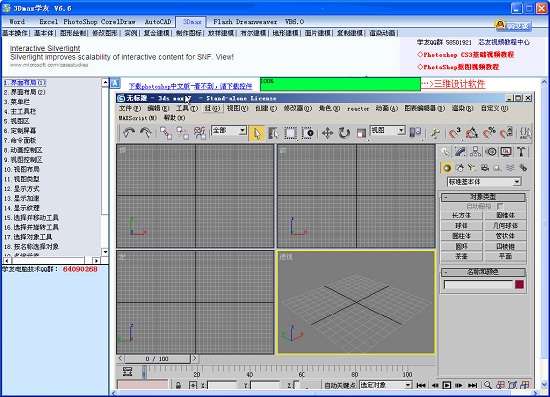The width and height of the screenshot is (550, 397).
Task: Open the 工具(T) menu
Action: 187,108
